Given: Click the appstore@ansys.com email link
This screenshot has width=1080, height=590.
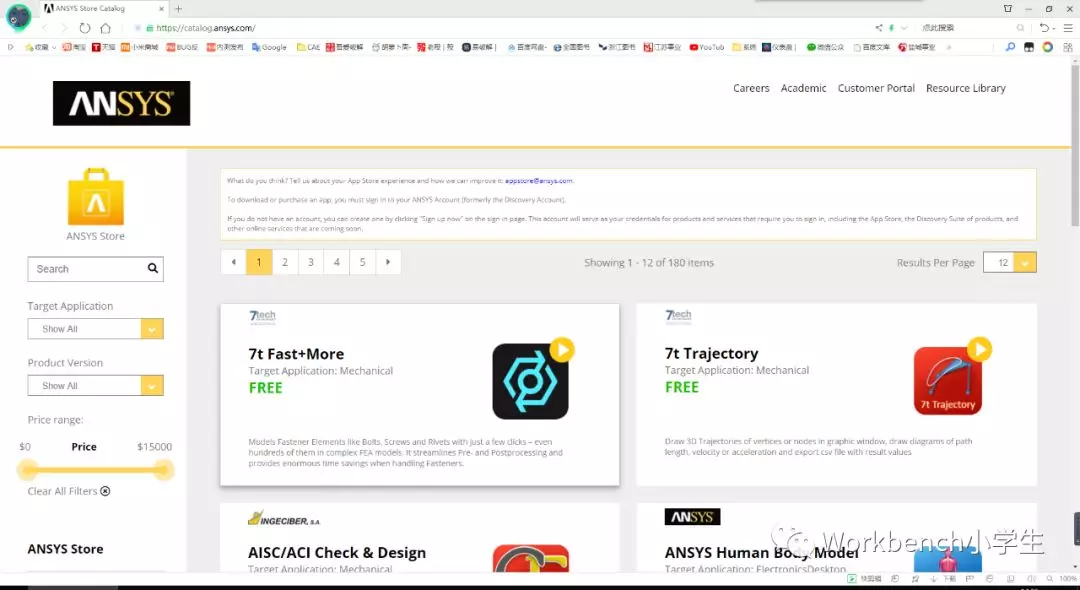Looking at the screenshot, I should pyautogui.click(x=539, y=180).
